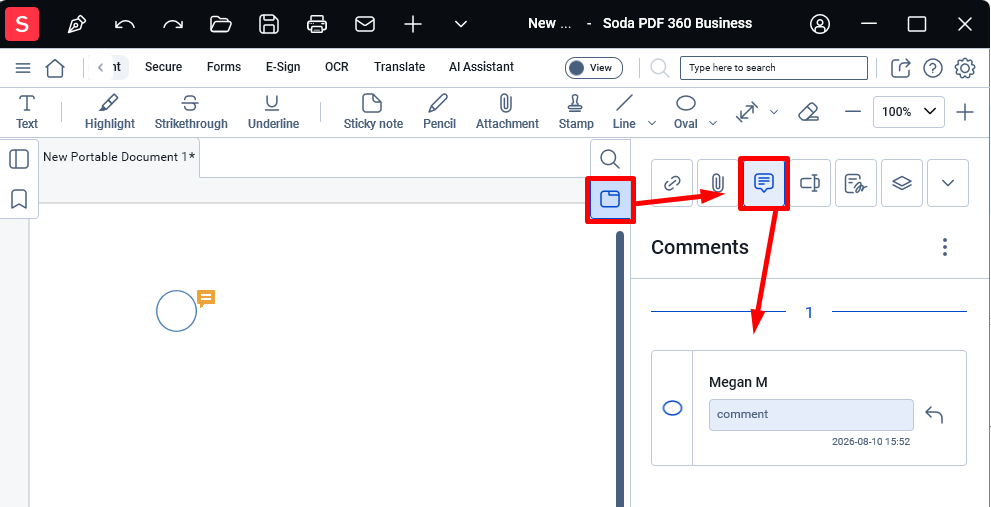991x507 pixels.
Task: Expand the Oval shape dropdown arrow
Action: 713,123
